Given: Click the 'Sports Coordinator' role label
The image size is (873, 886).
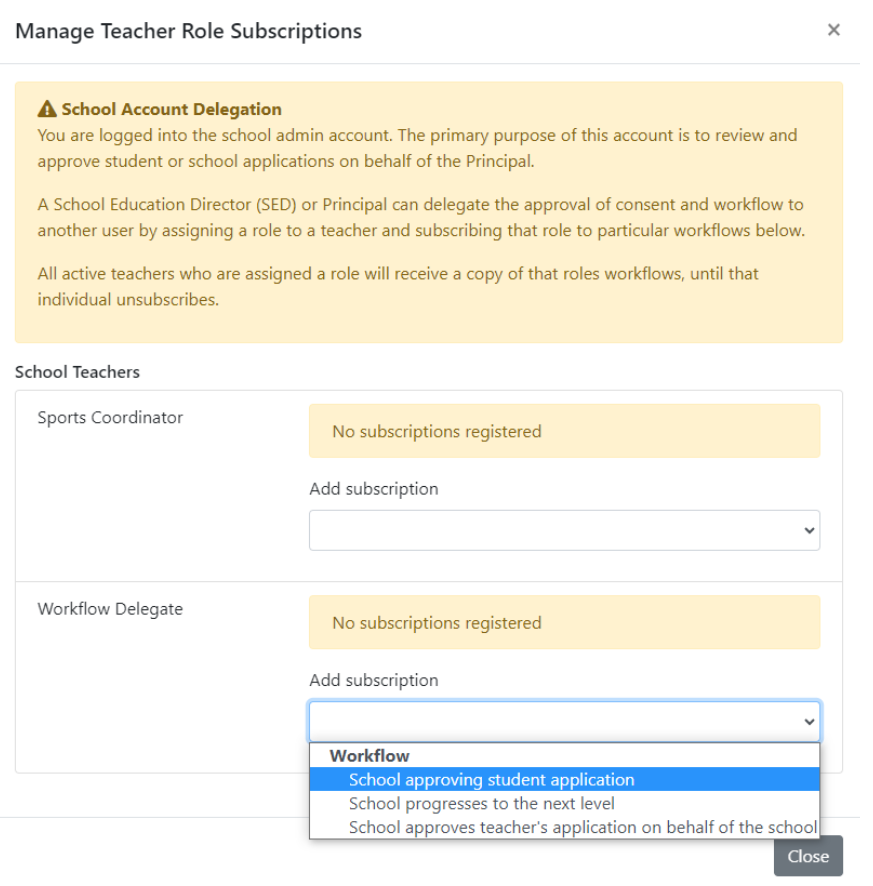Looking at the screenshot, I should click(110, 418).
